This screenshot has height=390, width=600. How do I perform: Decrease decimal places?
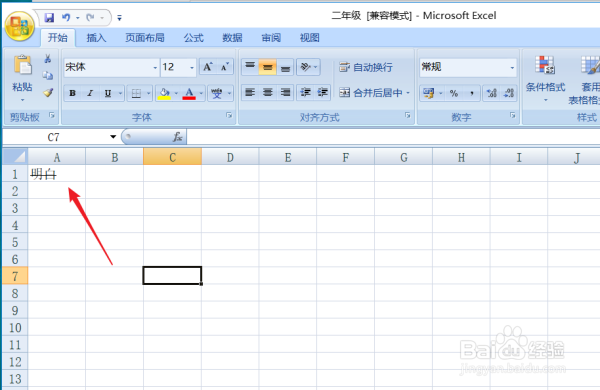click(509, 93)
